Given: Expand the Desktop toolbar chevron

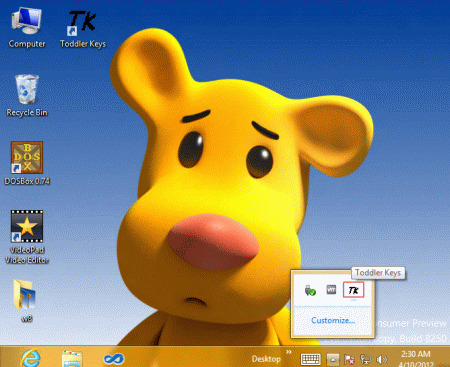Looking at the screenshot, I should click(289, 352).
